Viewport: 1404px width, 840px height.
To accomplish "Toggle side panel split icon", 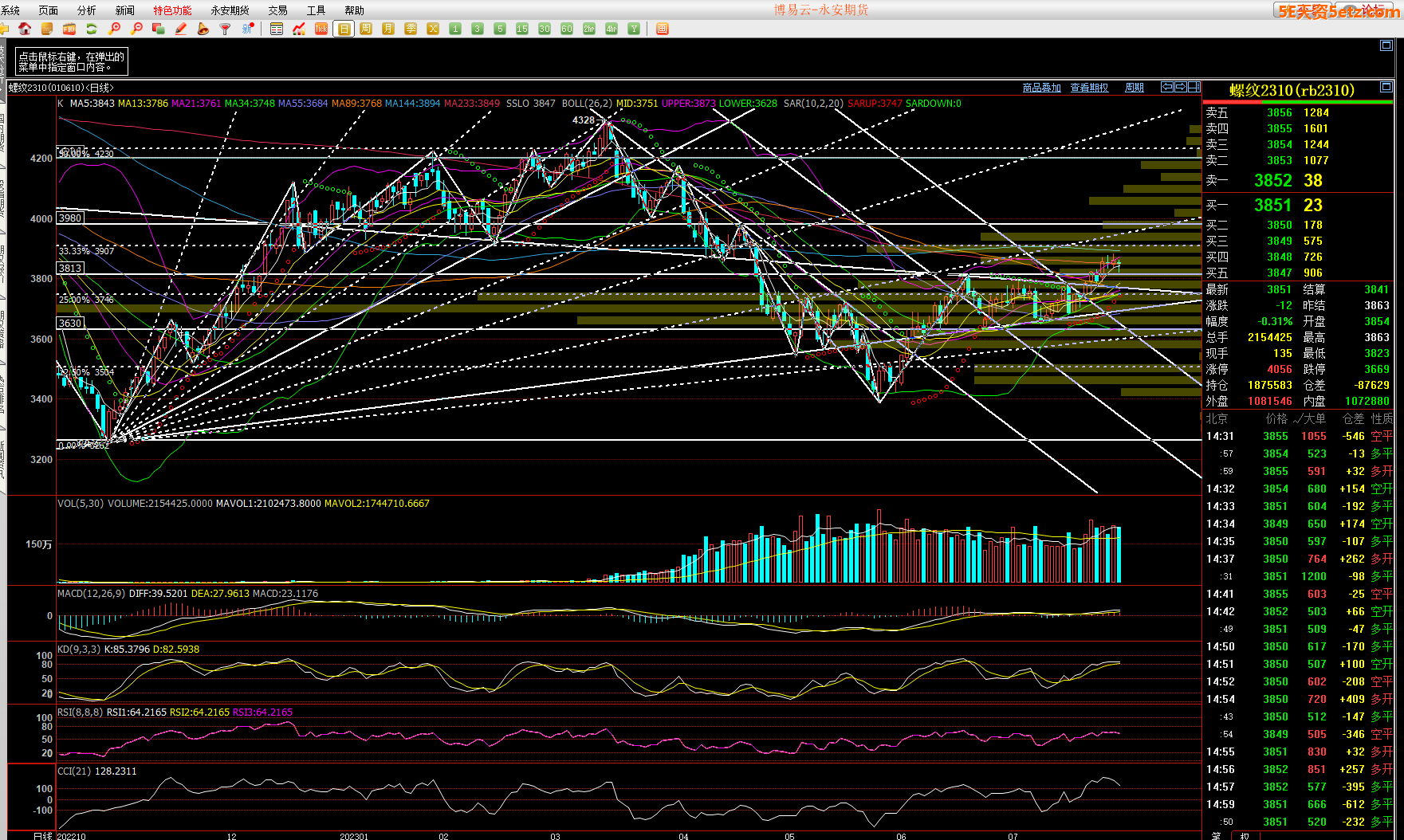I will click(1194, 87).
